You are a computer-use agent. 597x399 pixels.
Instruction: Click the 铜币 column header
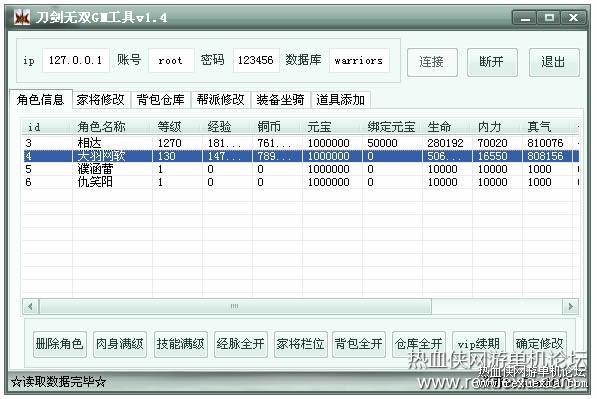(x=277, y=127)
